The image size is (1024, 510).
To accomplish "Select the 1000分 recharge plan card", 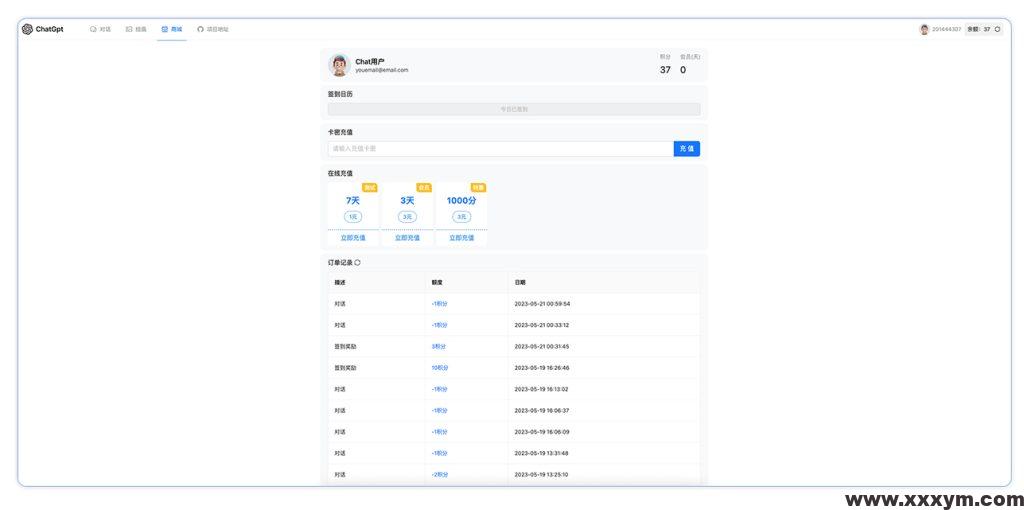I will [461, 207].
